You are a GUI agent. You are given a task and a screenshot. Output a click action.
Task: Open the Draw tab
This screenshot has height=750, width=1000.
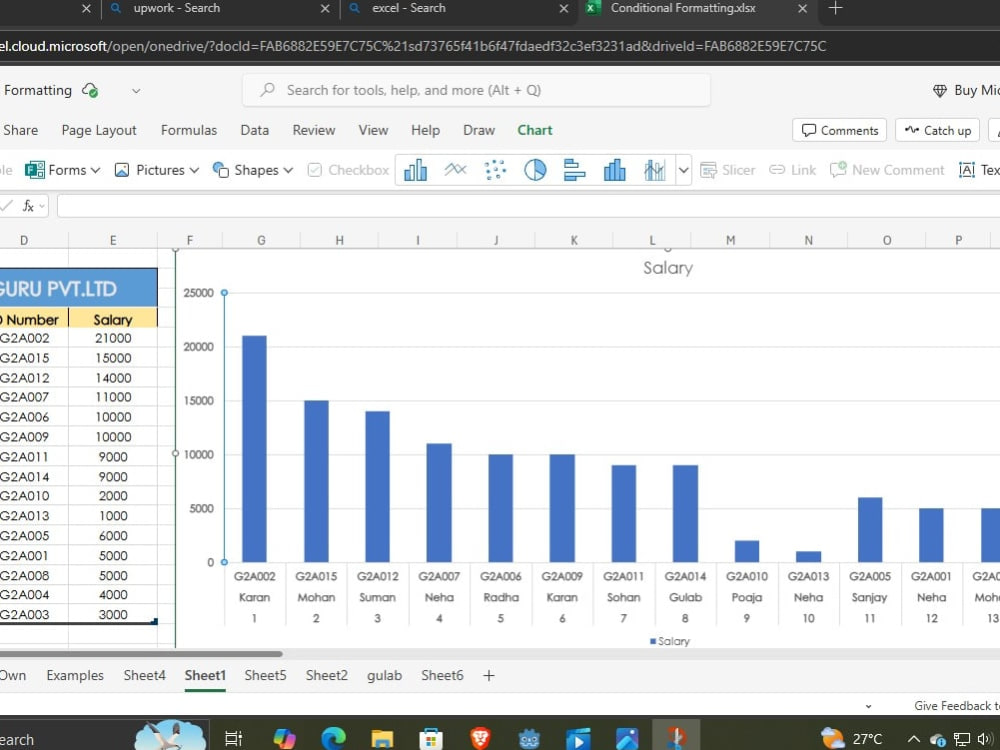click(x=479, y=130)
